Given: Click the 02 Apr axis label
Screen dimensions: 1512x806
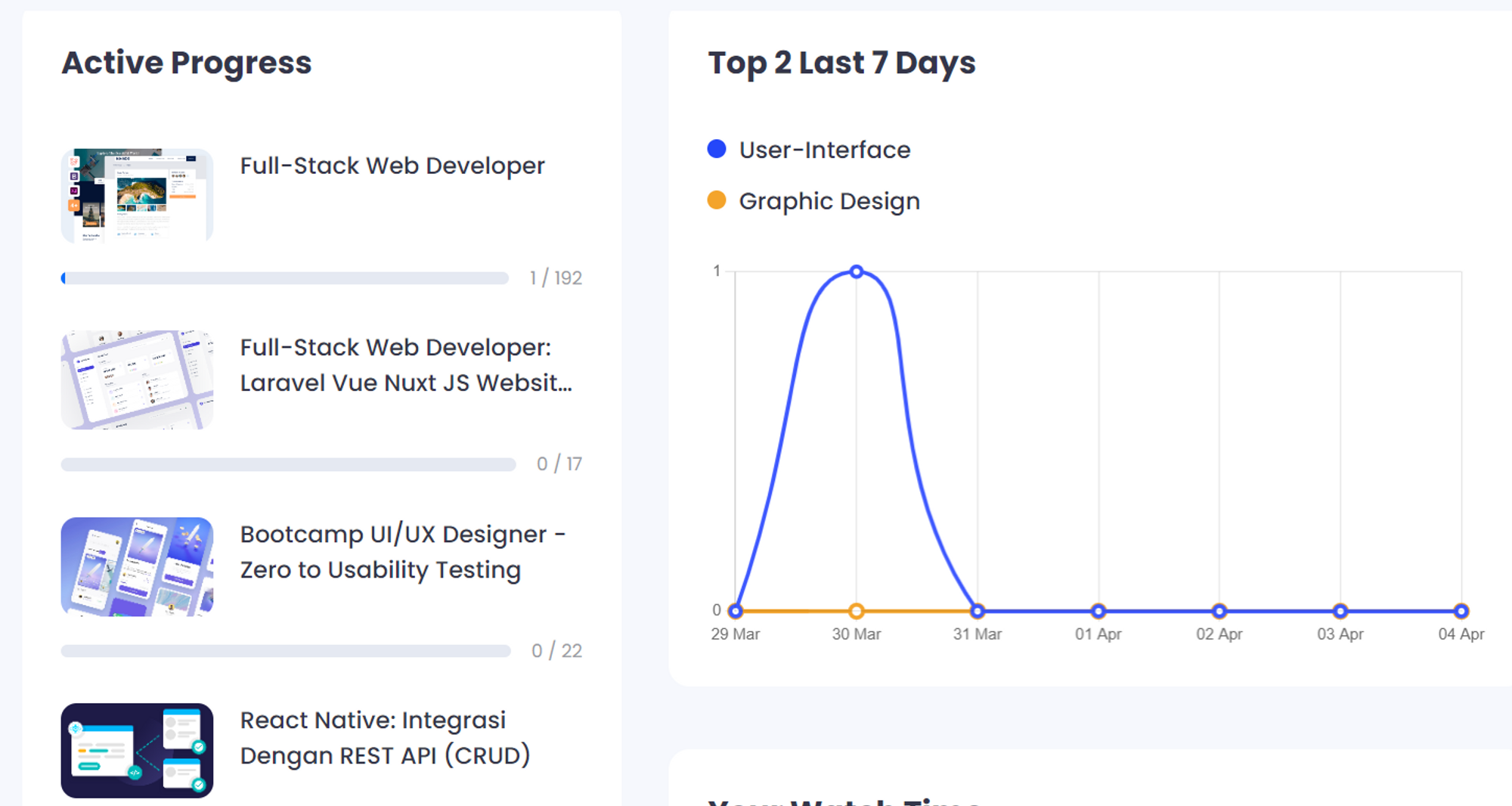Looking at the screenshot, I should (1219, 634).
